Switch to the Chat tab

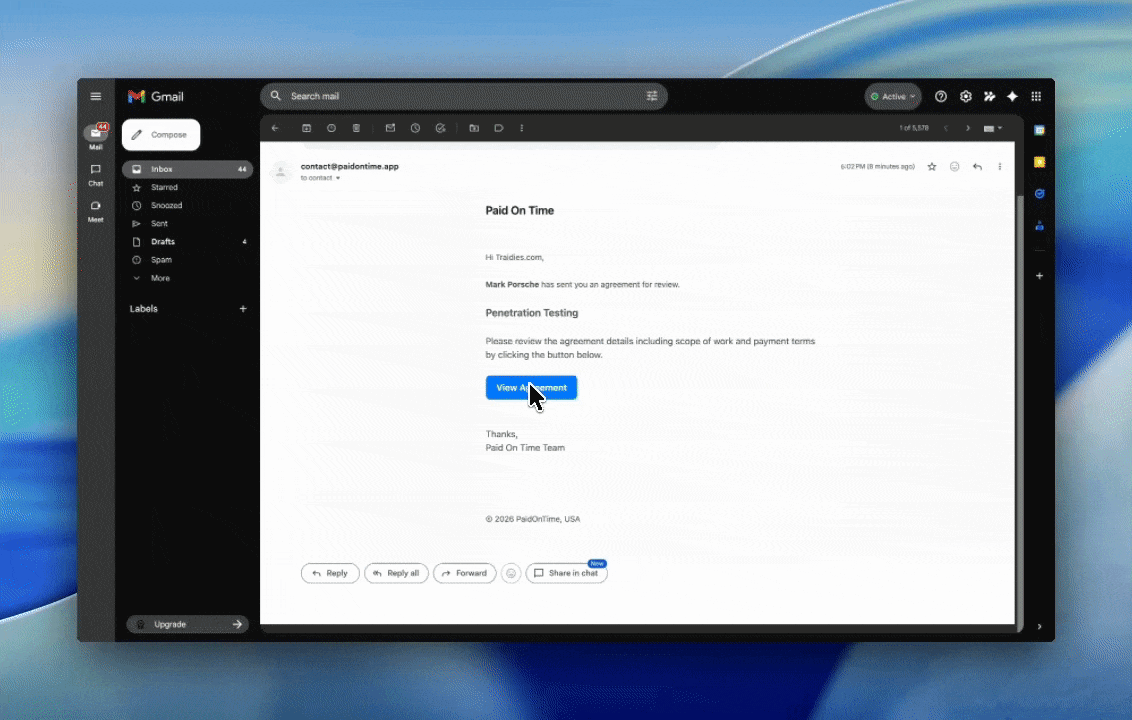coord(96,173)
